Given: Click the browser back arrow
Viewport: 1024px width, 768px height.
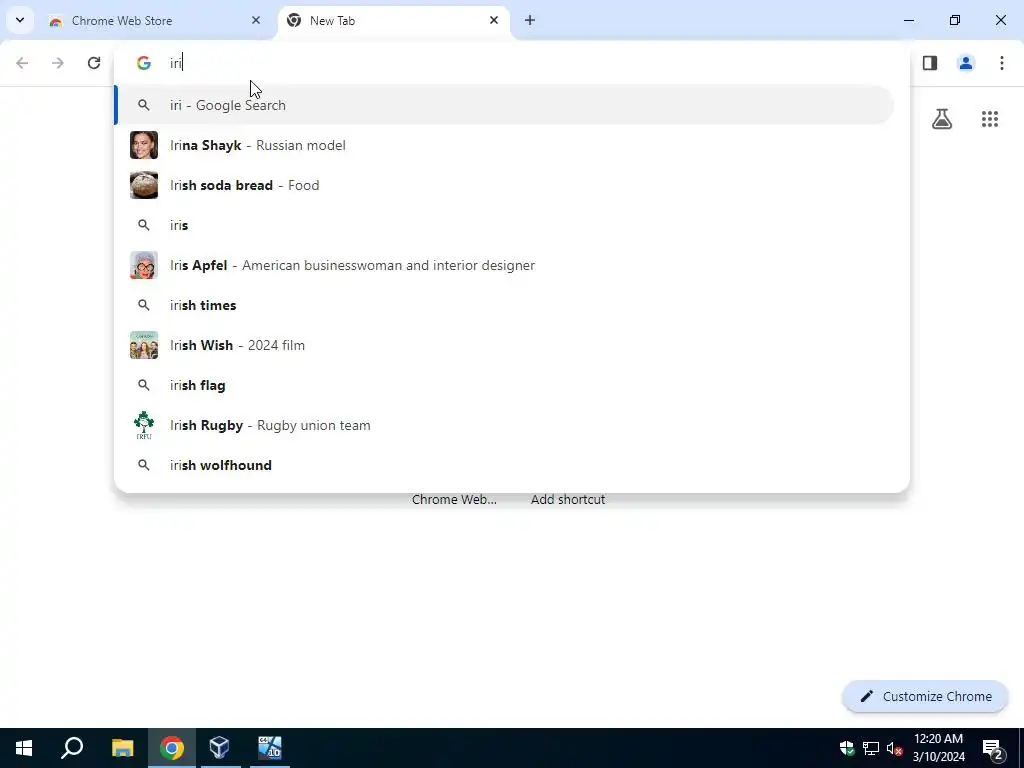Looking at the screenshot, I should tap(22, 63).
